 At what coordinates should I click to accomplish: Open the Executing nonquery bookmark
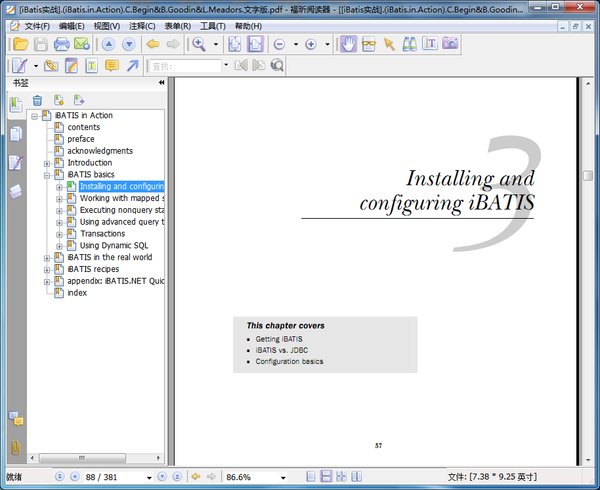pyautogui.click(x=122, y=210)
